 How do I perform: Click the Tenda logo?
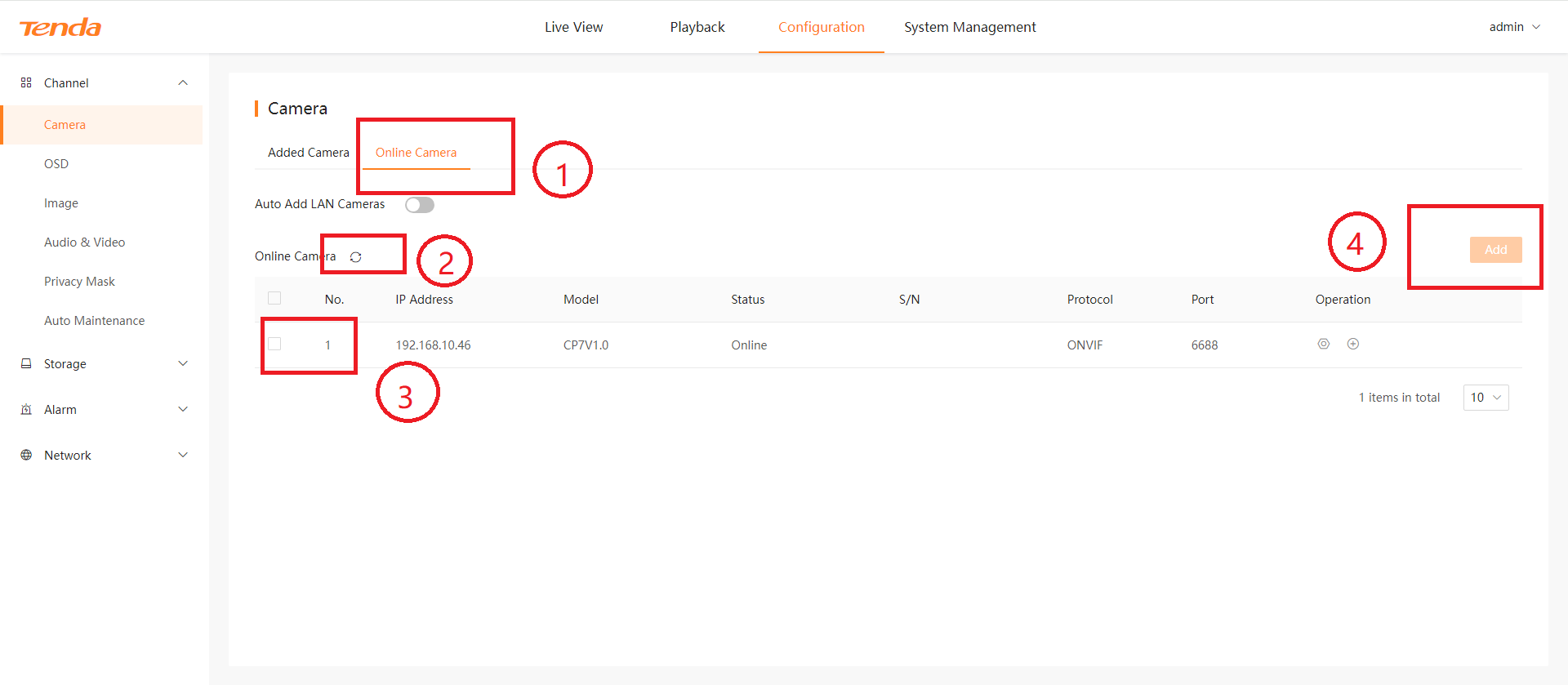click(x=60, y=28)
